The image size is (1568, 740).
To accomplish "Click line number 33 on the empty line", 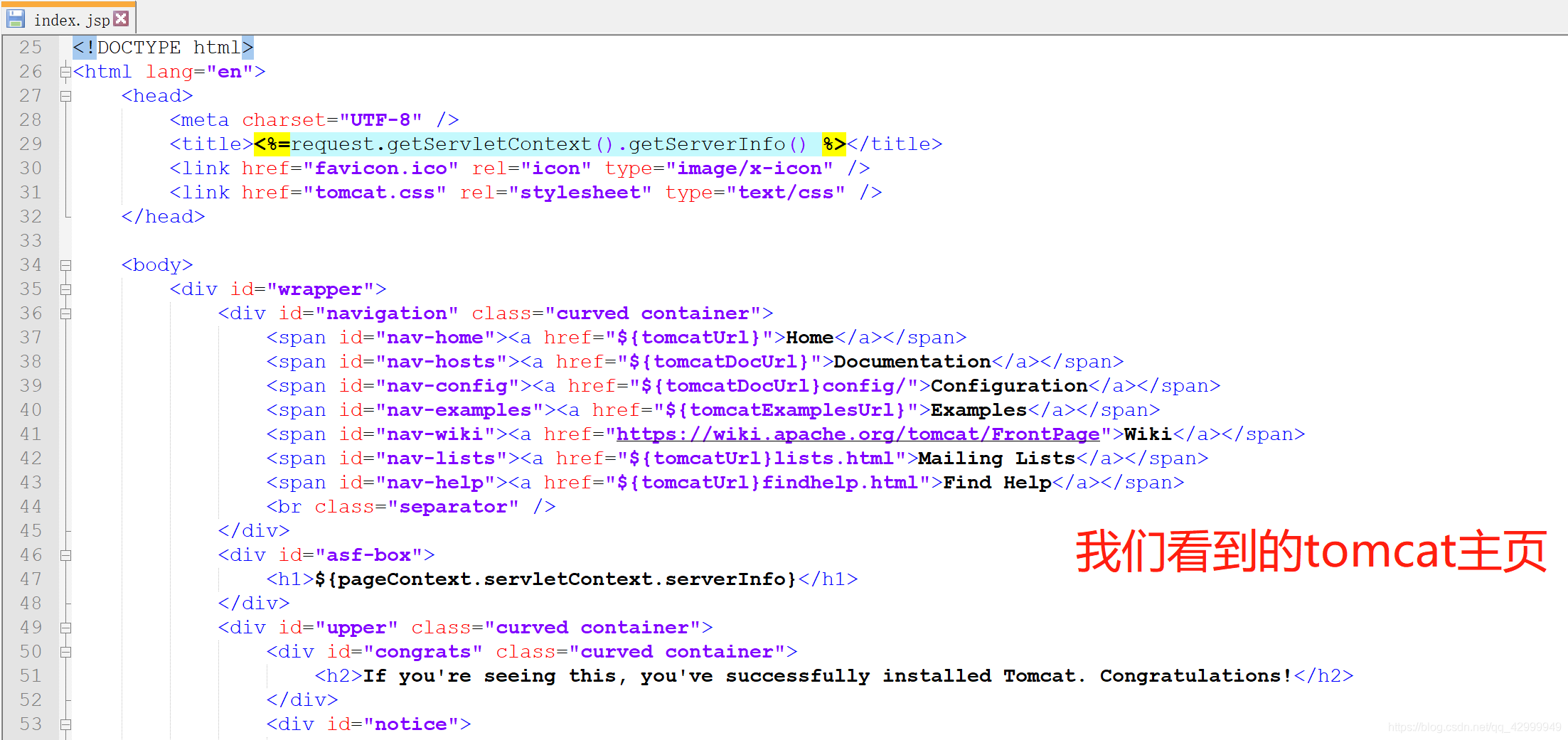I will click(31, 241).
